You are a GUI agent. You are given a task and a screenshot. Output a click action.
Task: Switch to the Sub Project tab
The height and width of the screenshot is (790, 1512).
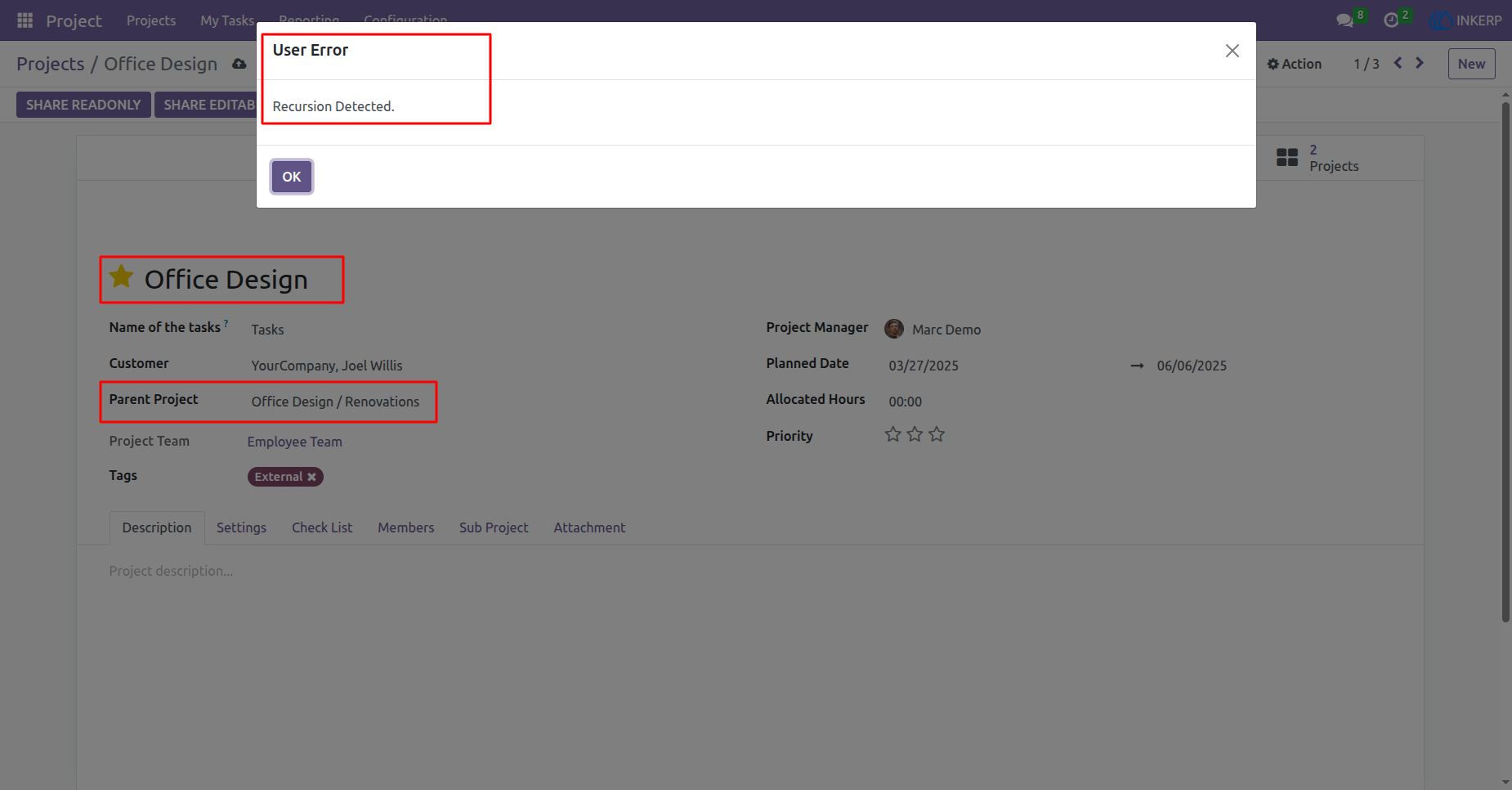coord(494,527)
